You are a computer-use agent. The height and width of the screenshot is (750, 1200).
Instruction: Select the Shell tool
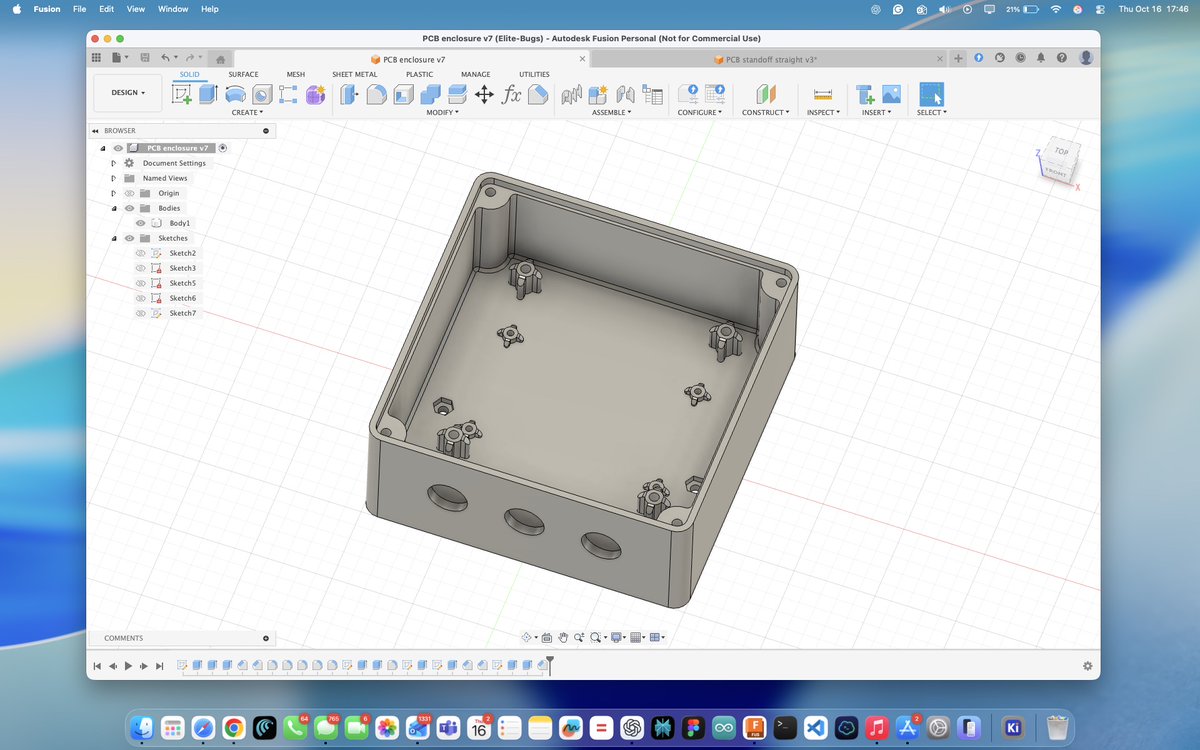pyautogui.click(x=403, y=94)
